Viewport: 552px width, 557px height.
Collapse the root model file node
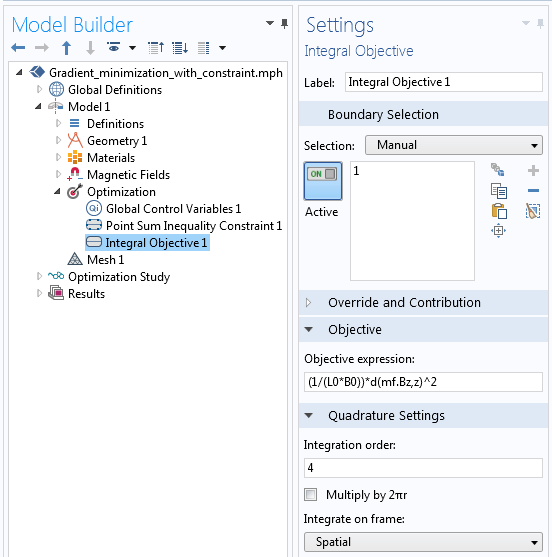click(x=19, y=72)
